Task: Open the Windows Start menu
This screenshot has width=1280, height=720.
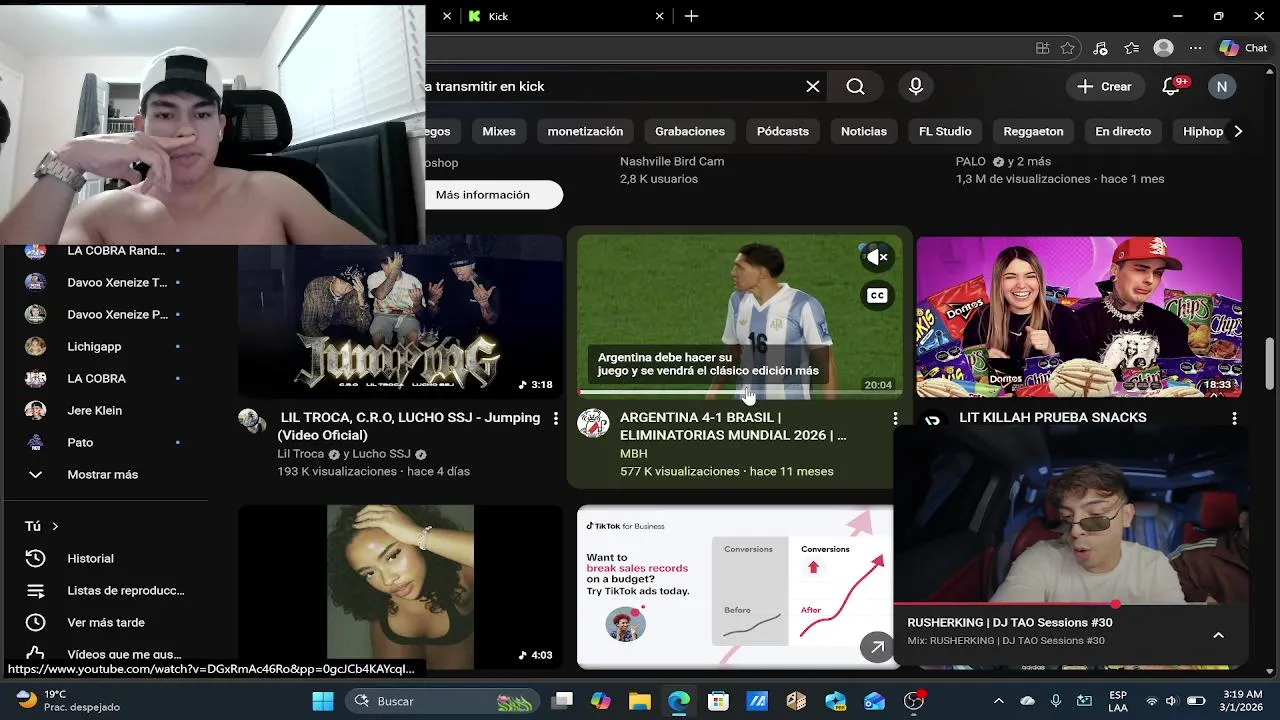Action: (323, 701)
